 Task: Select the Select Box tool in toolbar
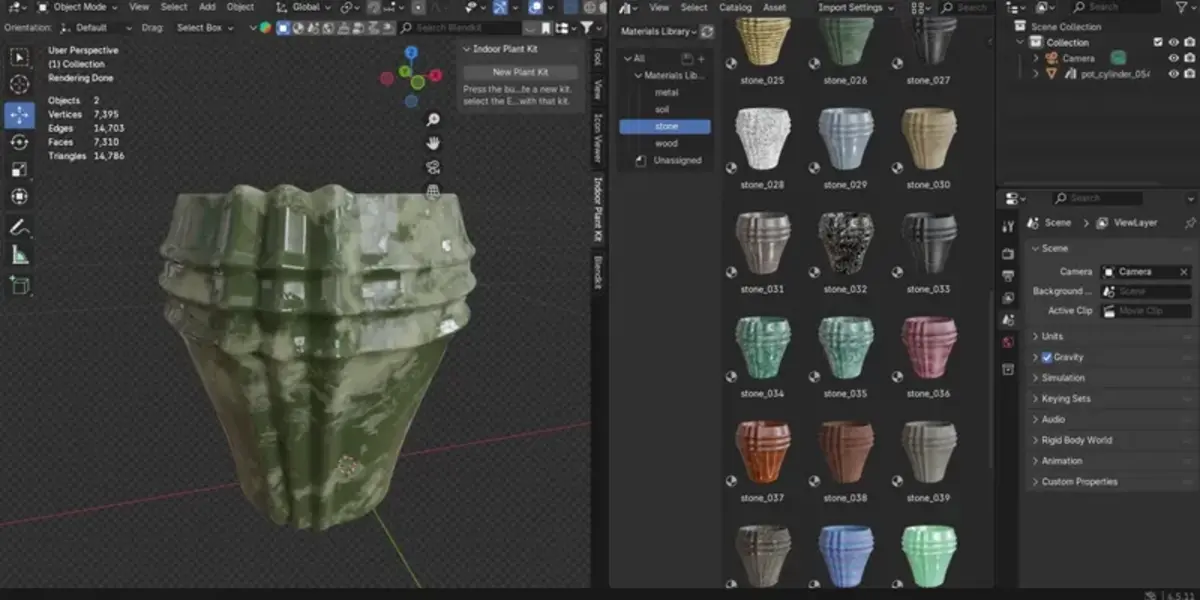click(x=19, y=57)
